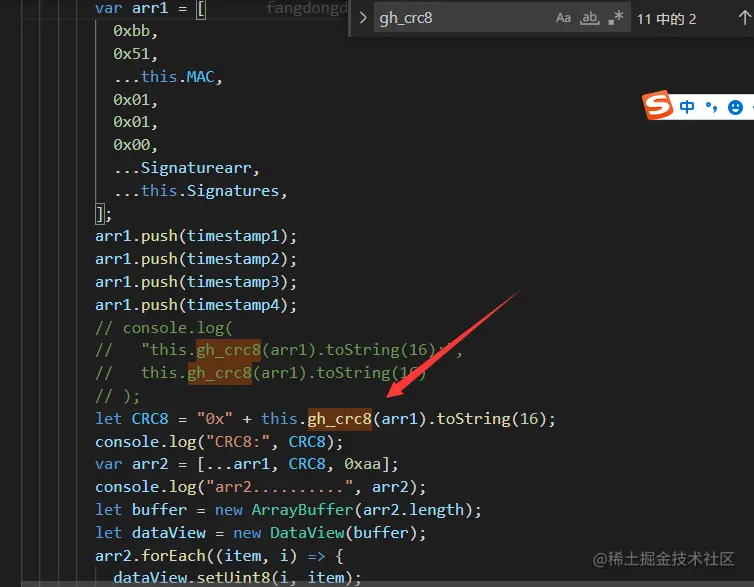
Task: Click line console.log("arr2..........", arr2);
Action: 261,487
